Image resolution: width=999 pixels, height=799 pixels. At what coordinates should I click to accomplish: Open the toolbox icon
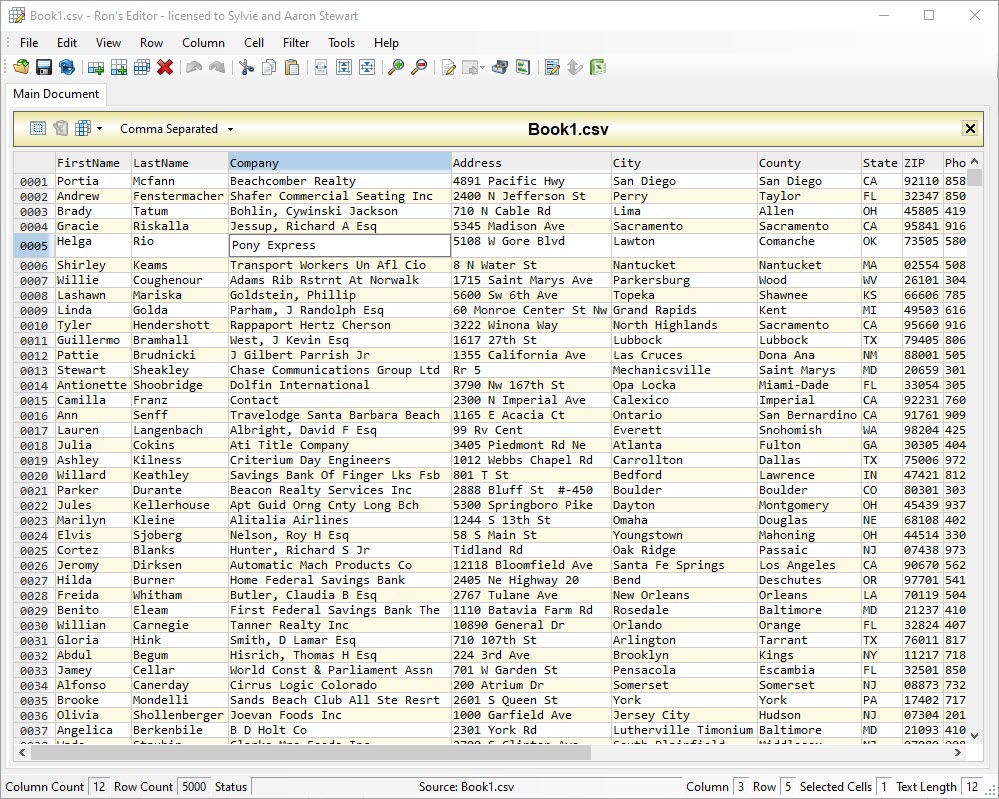coord(500,67)
